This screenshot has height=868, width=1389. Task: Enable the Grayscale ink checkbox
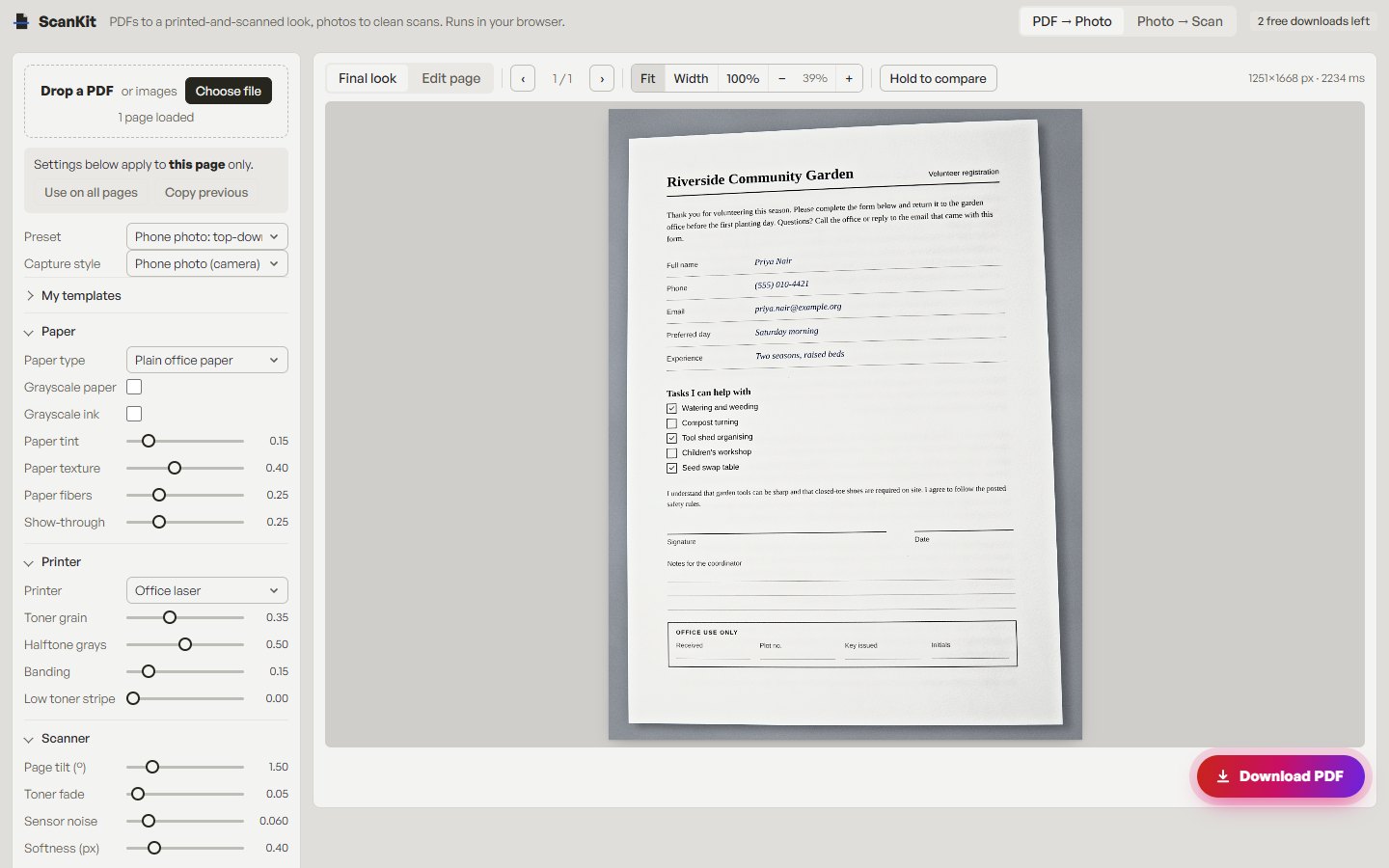pyautogui.click(x=134, y=414)
